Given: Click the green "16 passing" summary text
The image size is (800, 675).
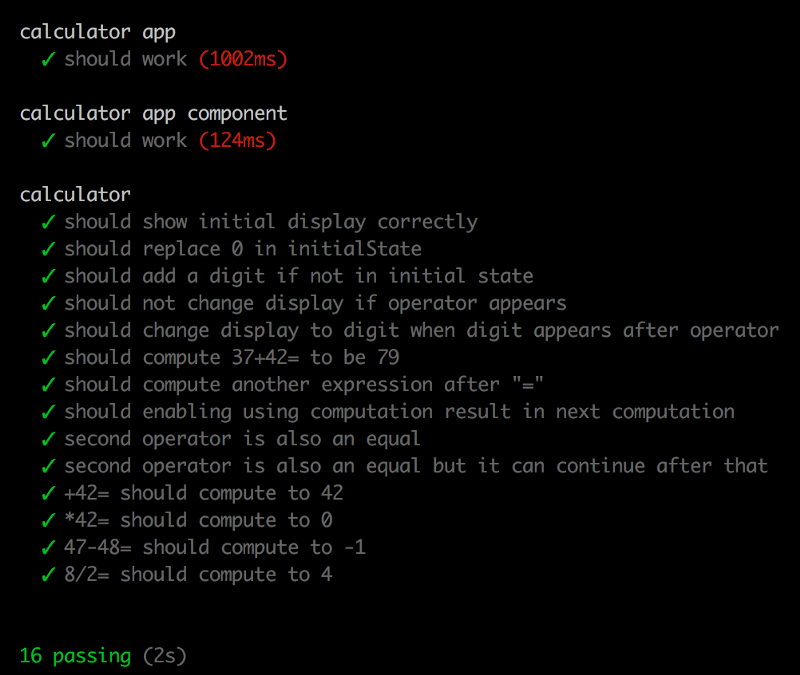Looking at the screenshot, I should click(75, 656).
